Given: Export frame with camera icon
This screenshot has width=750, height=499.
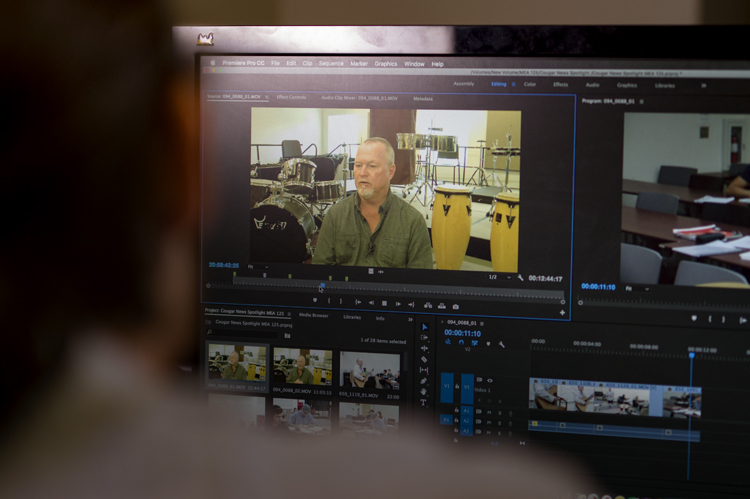Looking at the screenshot, I should coord(455,306).
